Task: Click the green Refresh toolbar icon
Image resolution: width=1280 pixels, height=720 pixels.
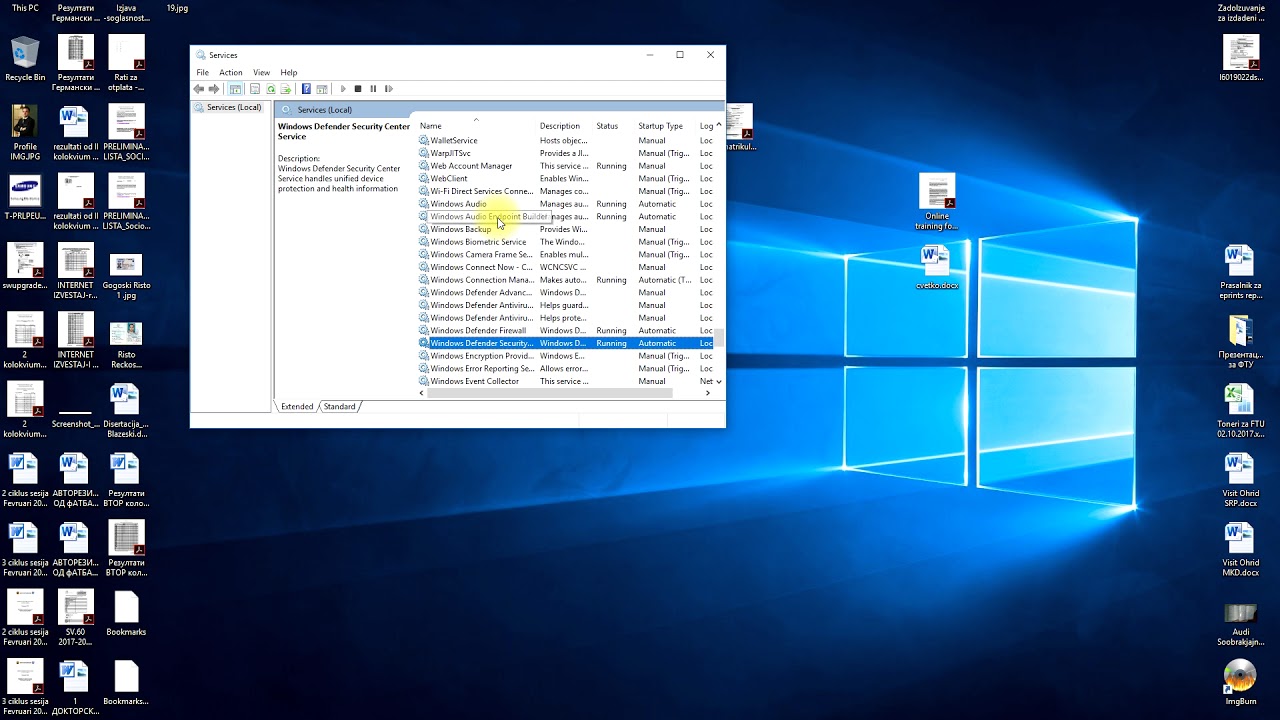Action: (x=270, y=89)
